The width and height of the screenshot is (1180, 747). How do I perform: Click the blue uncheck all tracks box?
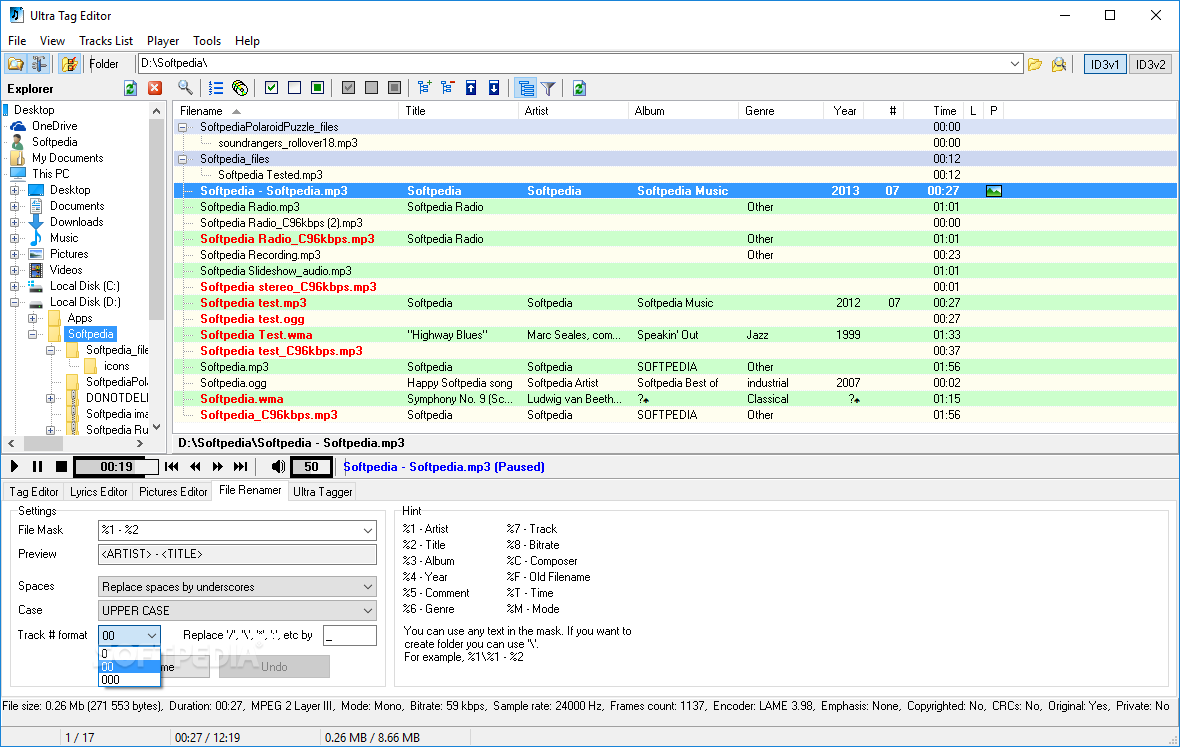[x=294, y=88]
